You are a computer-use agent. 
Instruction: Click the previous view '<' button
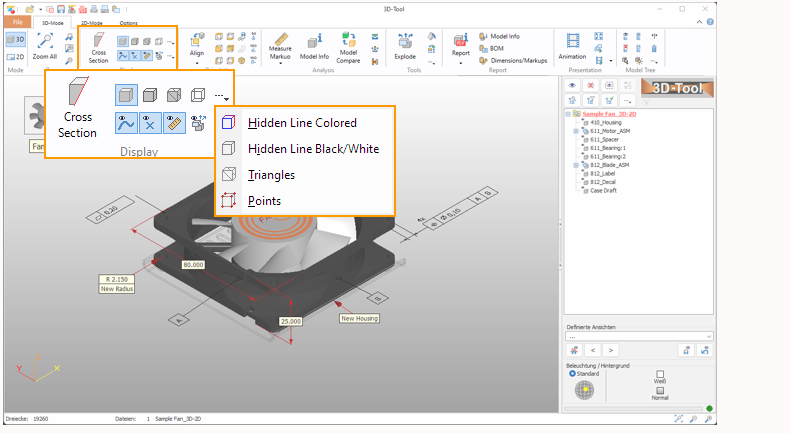point(592,350)
